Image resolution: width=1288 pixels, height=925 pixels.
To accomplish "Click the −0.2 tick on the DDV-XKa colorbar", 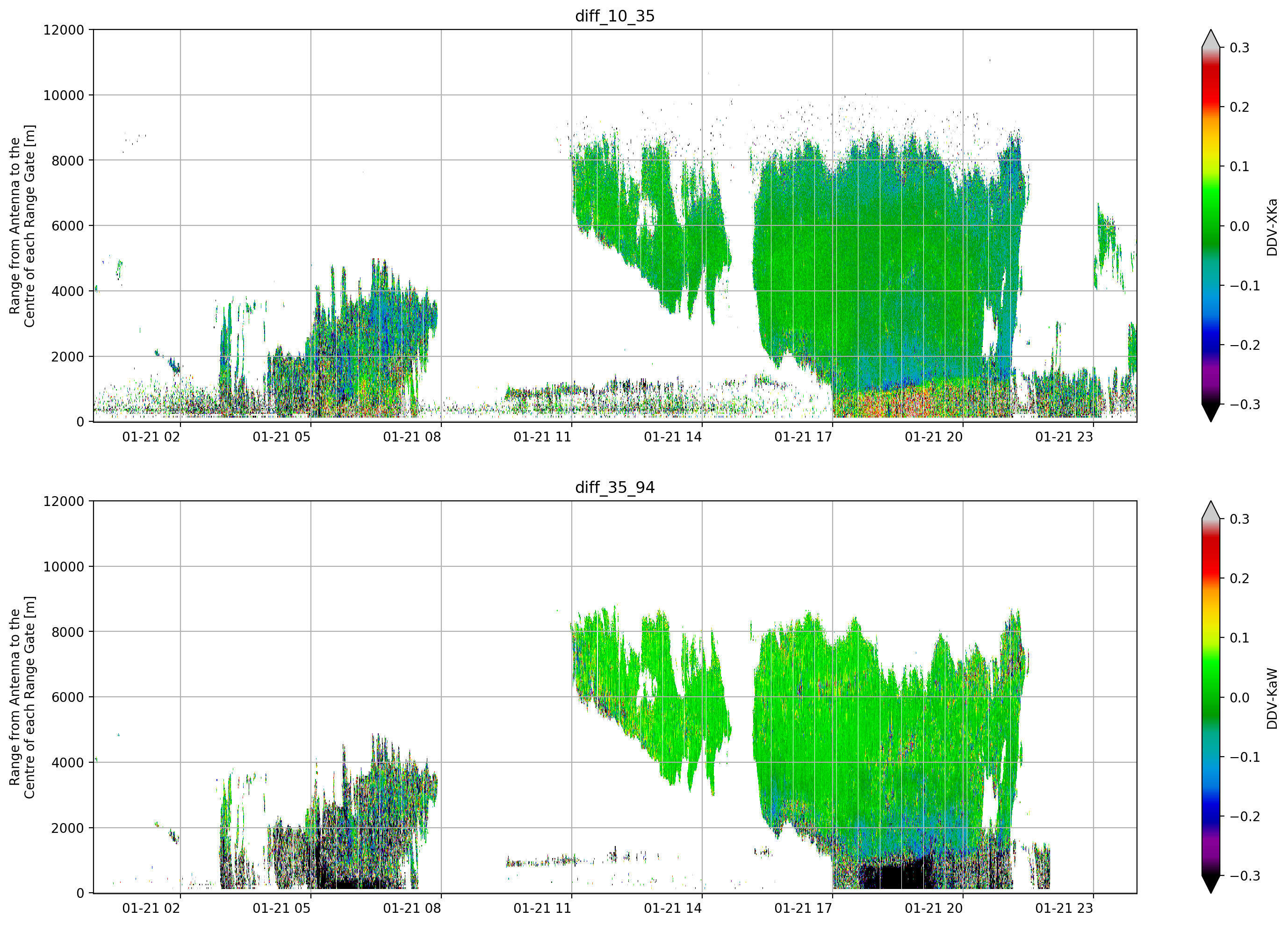I will 1245,346.
